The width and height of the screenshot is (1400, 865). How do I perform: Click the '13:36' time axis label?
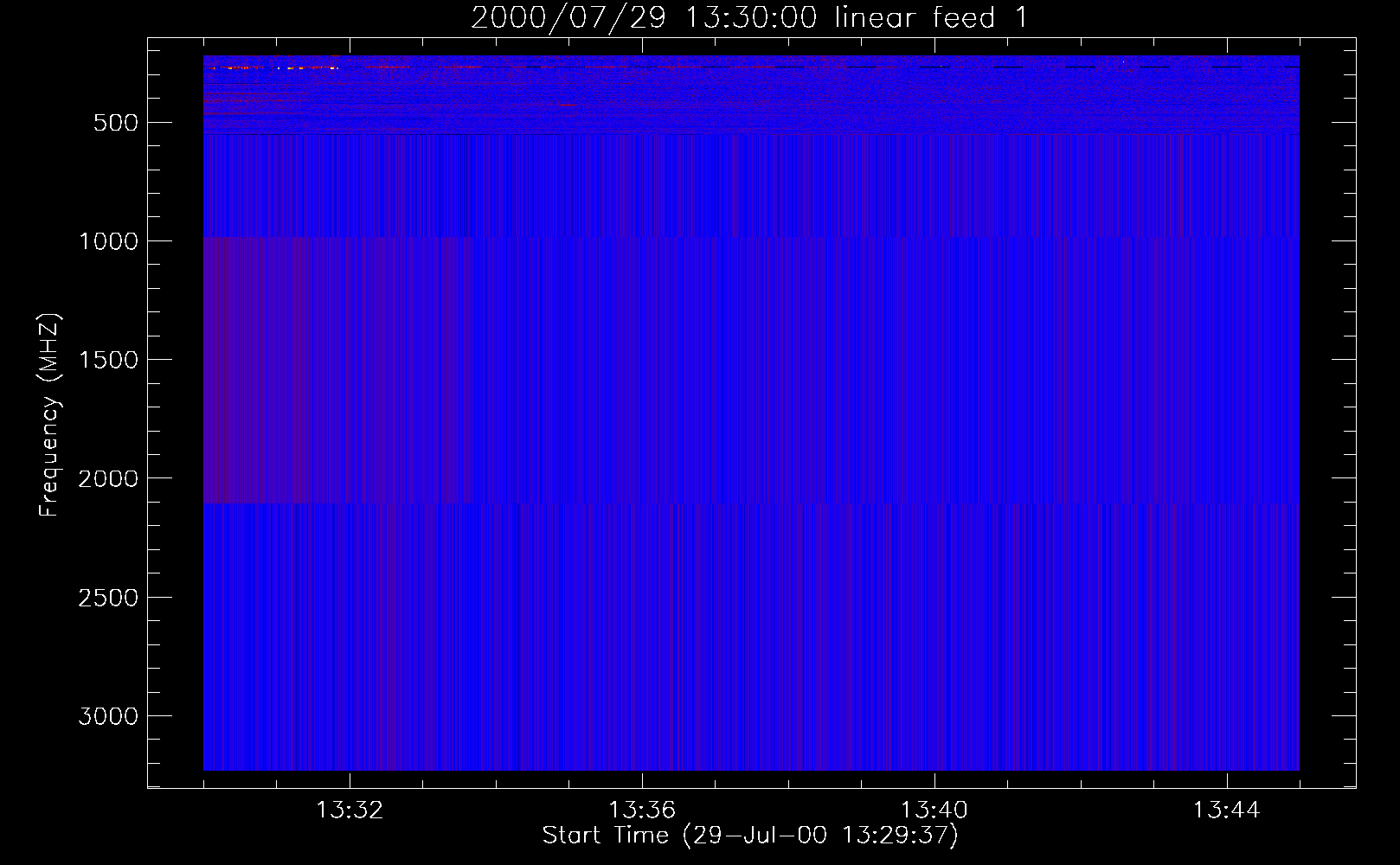(x=642, y=811)
